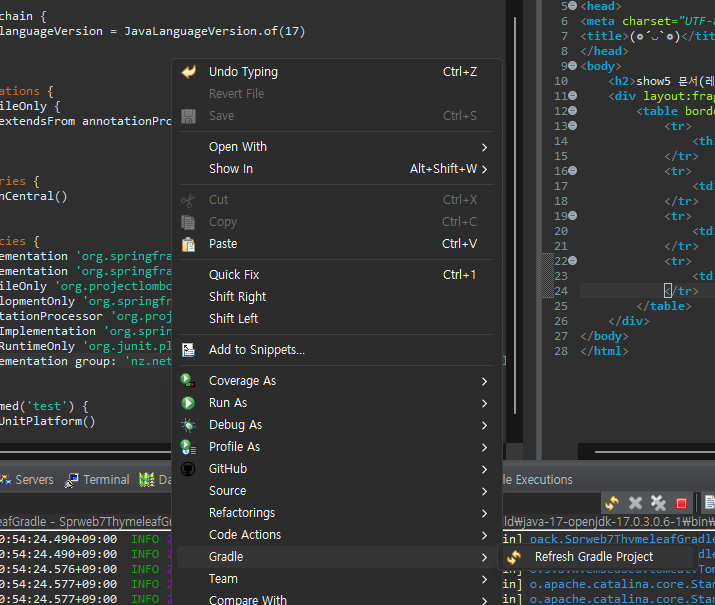Collapse the fold marker on line 22 tr
The height and width of the screenshot is (605, 715).
click(573, 261)
